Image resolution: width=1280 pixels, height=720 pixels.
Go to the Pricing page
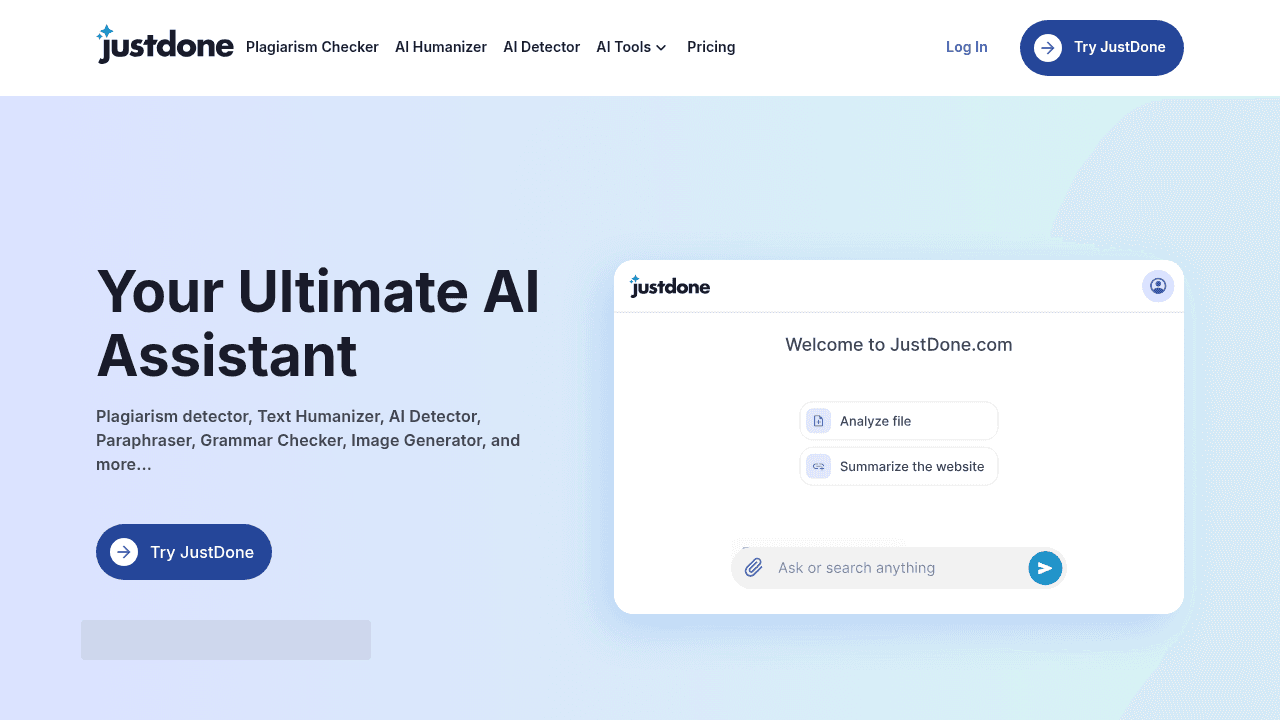click(711, 47)
